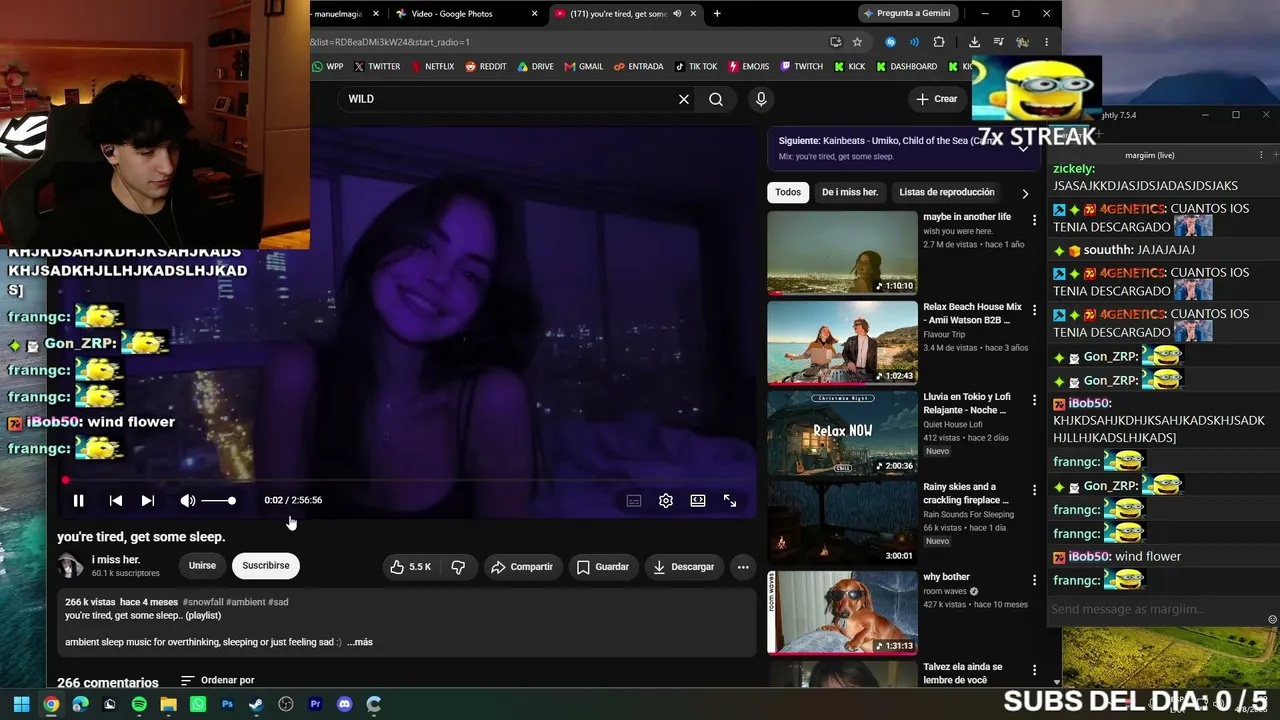Submit search with the magnifier icon
This screenshot has width=1280, height=720.
[716, 99]
